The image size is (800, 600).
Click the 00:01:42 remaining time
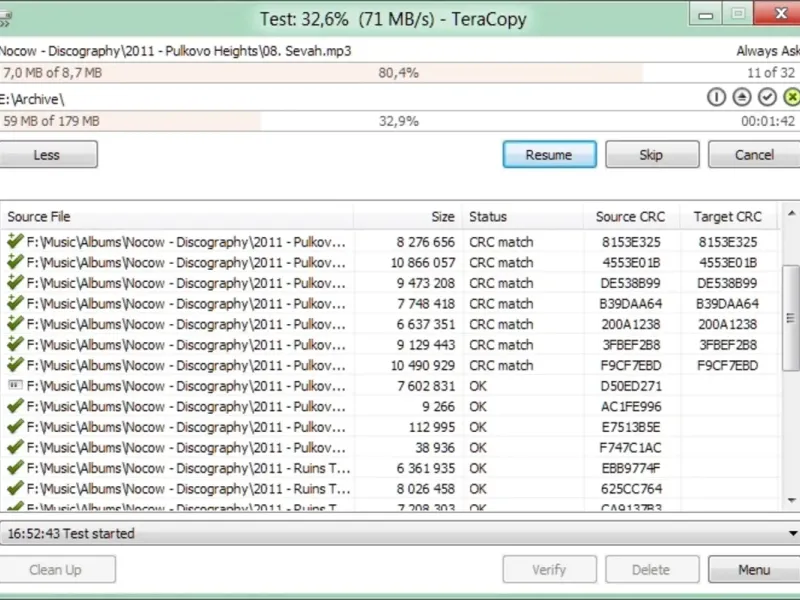[768, 121]
